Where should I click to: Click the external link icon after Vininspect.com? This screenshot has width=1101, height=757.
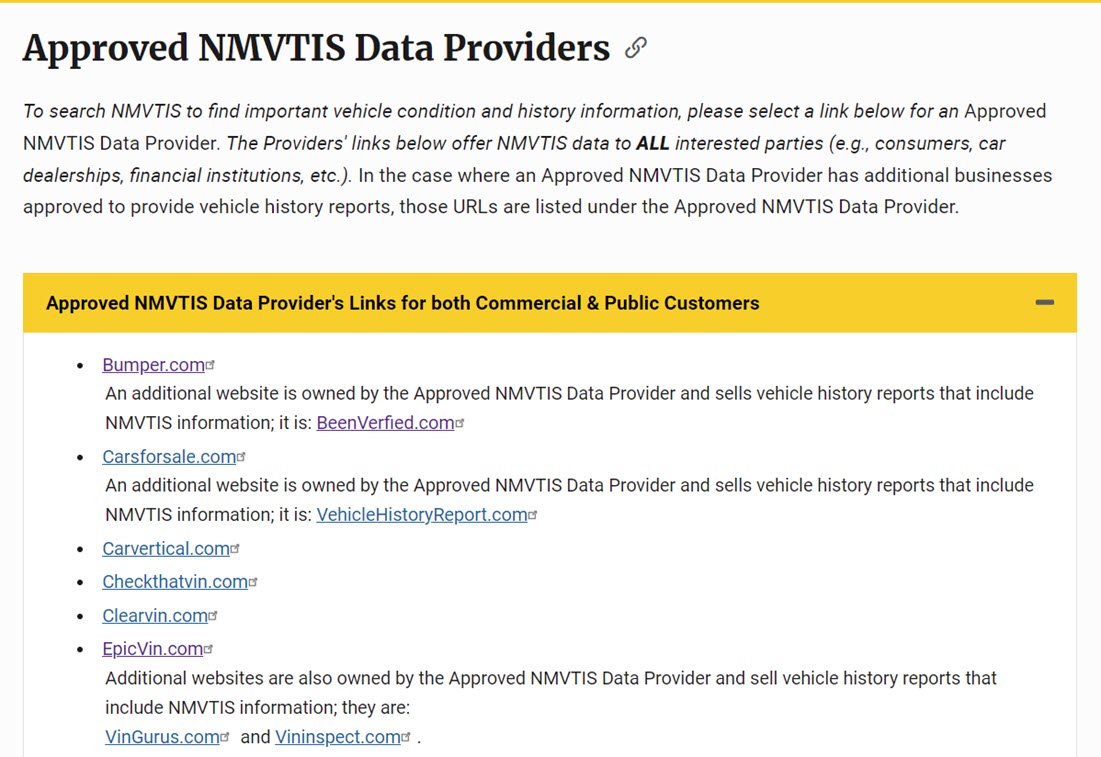406,738
